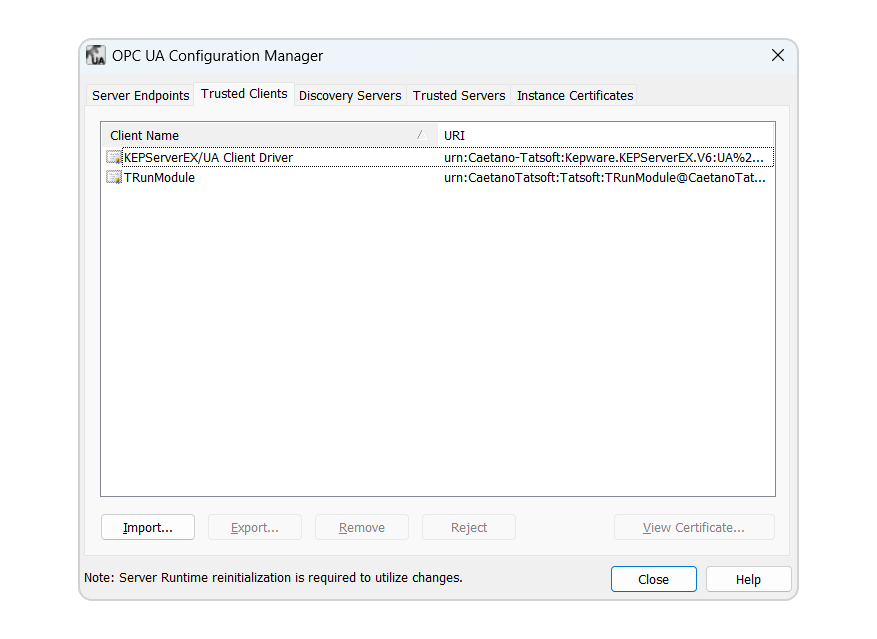Open the Help button
The image size is (877, 639).
(x=748, y=580)
